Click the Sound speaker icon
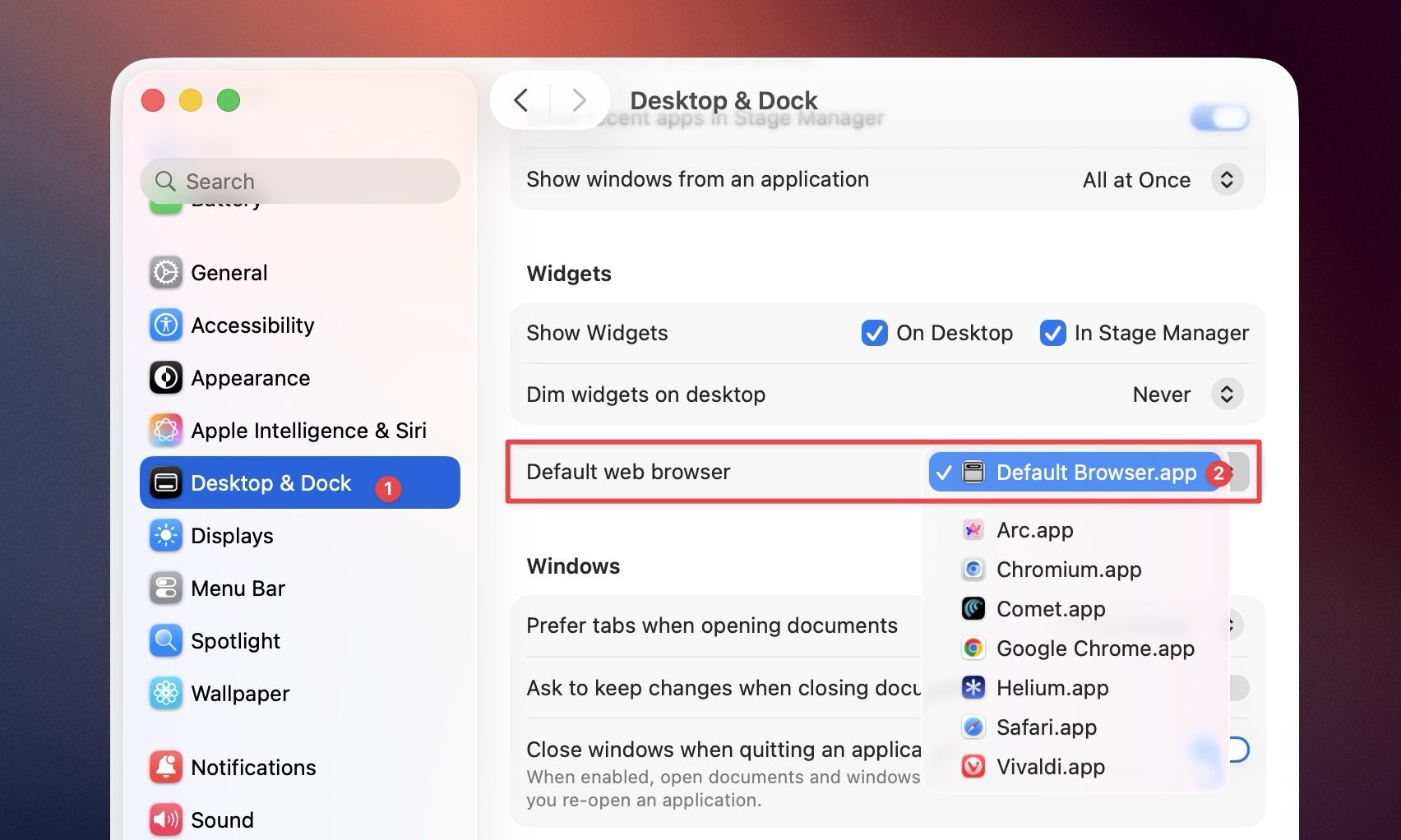 [x=165, y=820]
